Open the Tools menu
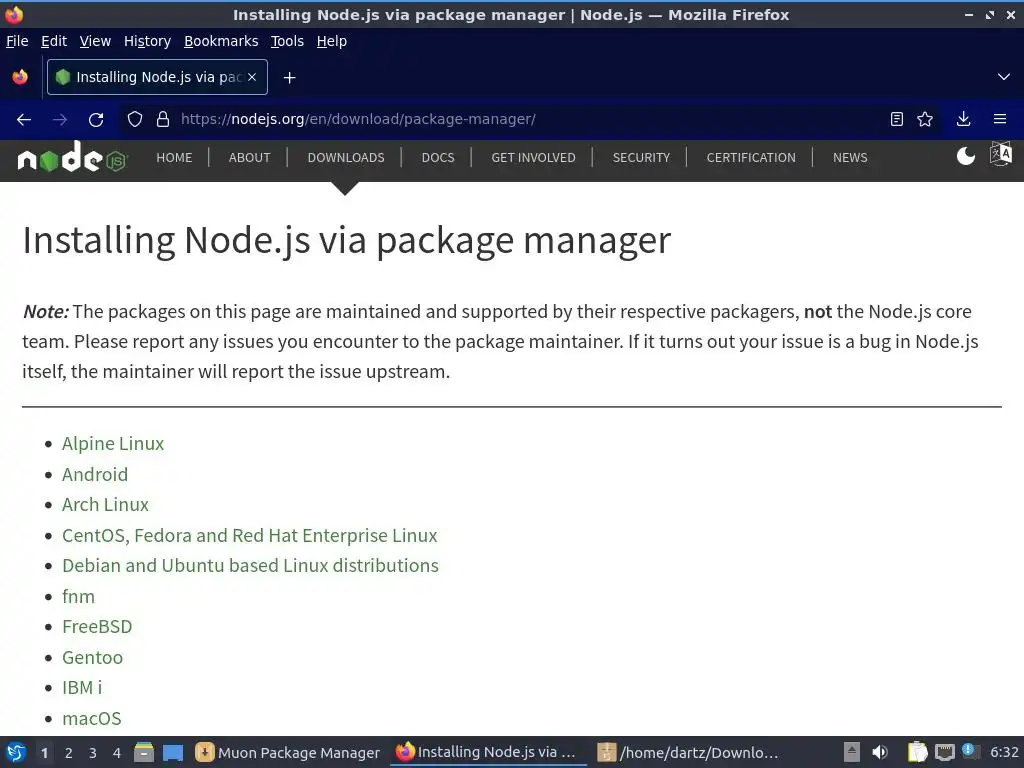This screenshot has width=1024, height=768. (287, 41)
